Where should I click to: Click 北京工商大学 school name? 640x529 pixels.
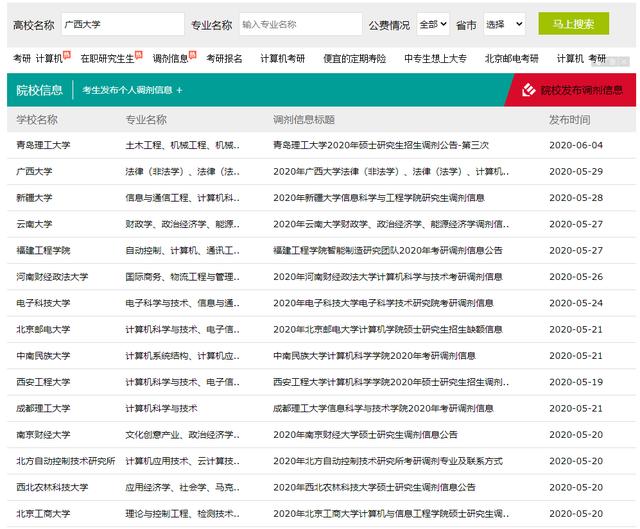tap(43, 513)
